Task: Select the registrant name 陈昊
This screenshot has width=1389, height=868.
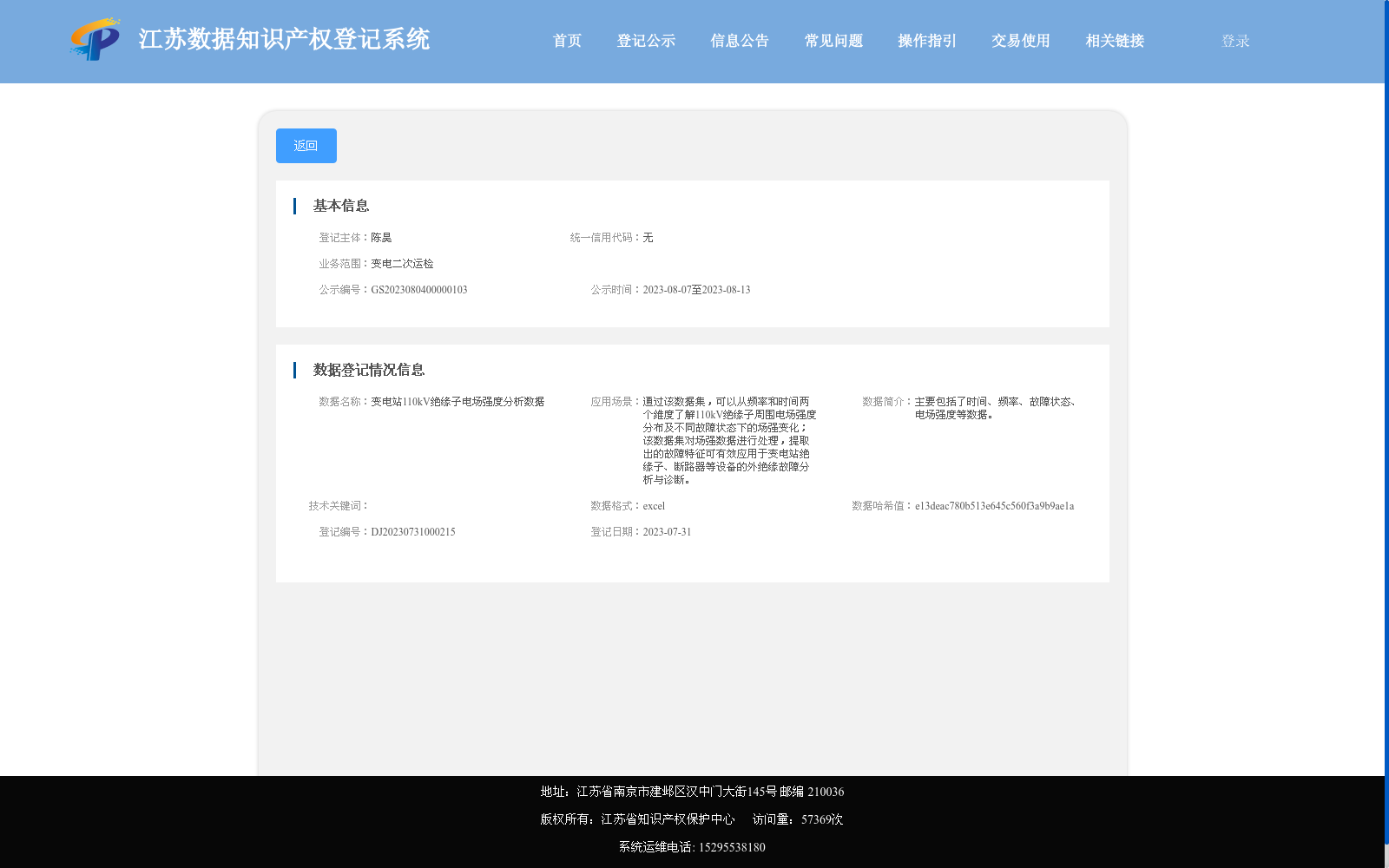Action: click(381, 238)
